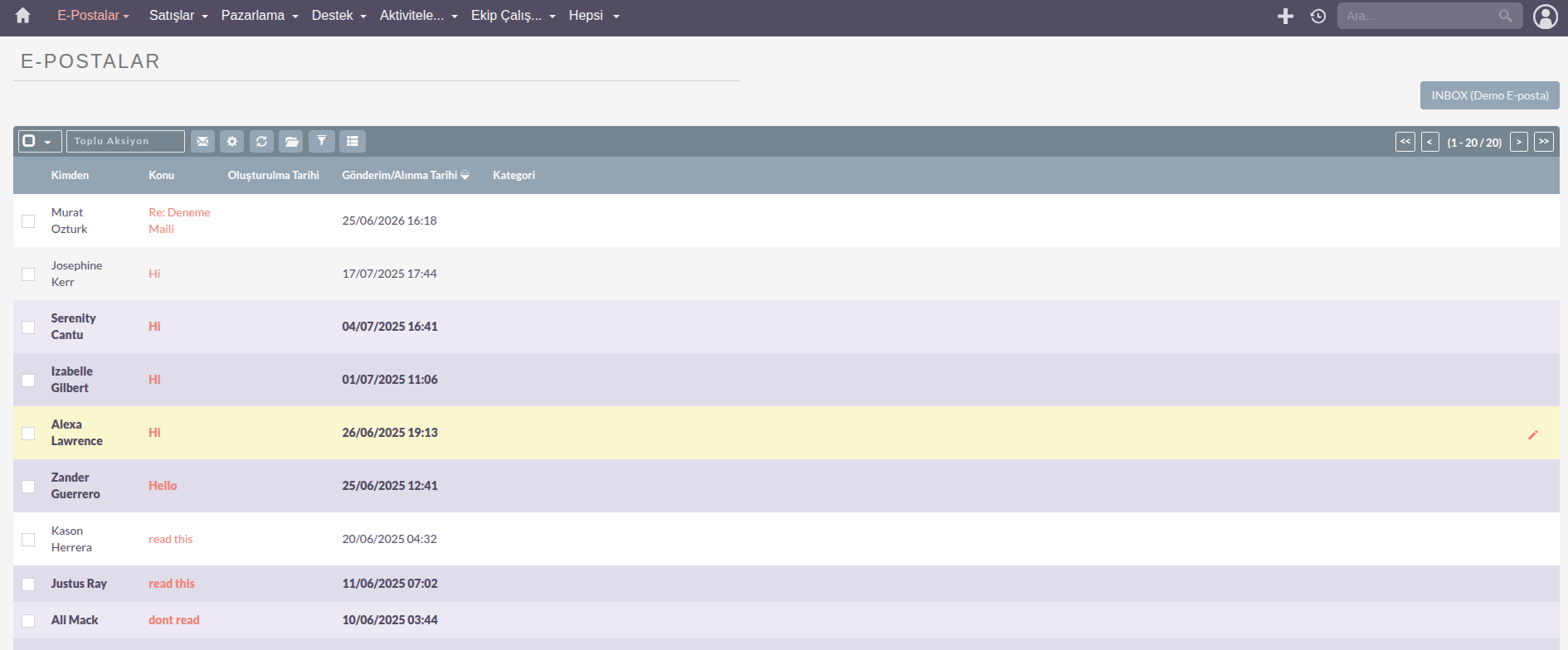Click the pencil edit icon on Alexa Lawrence row
Viewport: 1568px width, 650px height.
click(1533, 434)
